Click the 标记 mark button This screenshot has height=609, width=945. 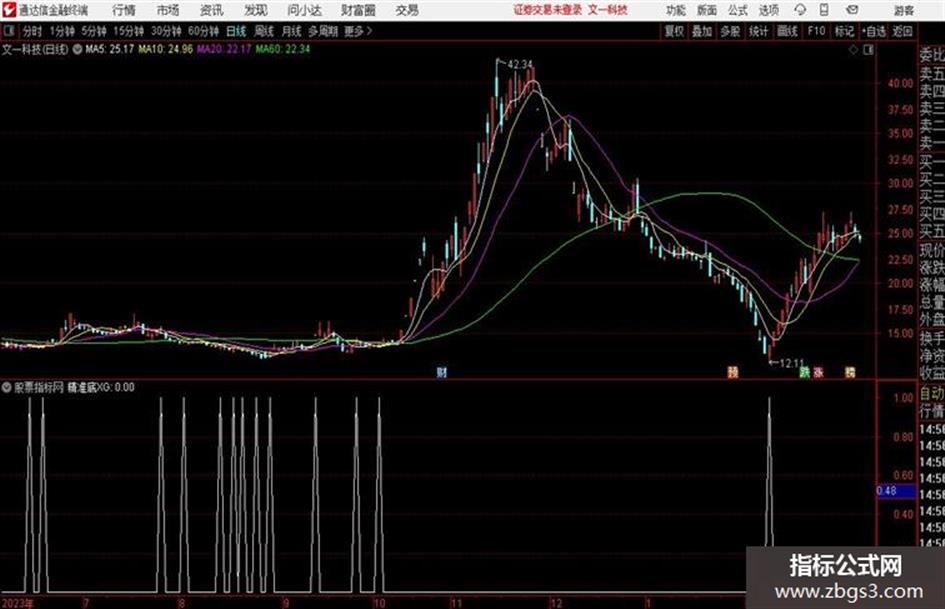point(844,31)
